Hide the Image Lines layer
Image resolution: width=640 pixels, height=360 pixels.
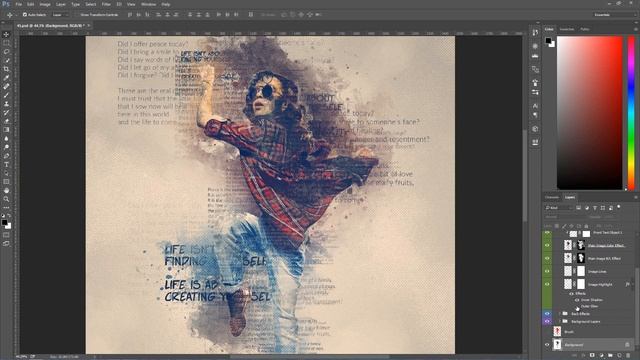(547, 271)
